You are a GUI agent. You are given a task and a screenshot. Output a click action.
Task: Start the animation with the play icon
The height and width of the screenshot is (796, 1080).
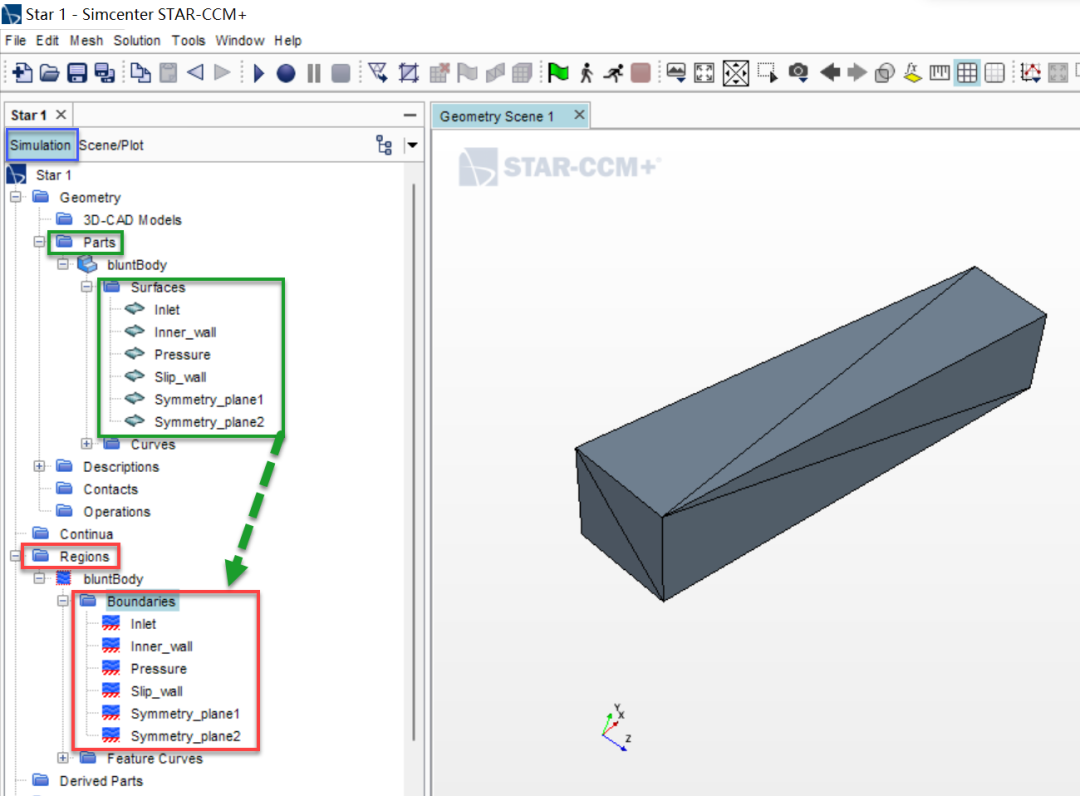259,72
